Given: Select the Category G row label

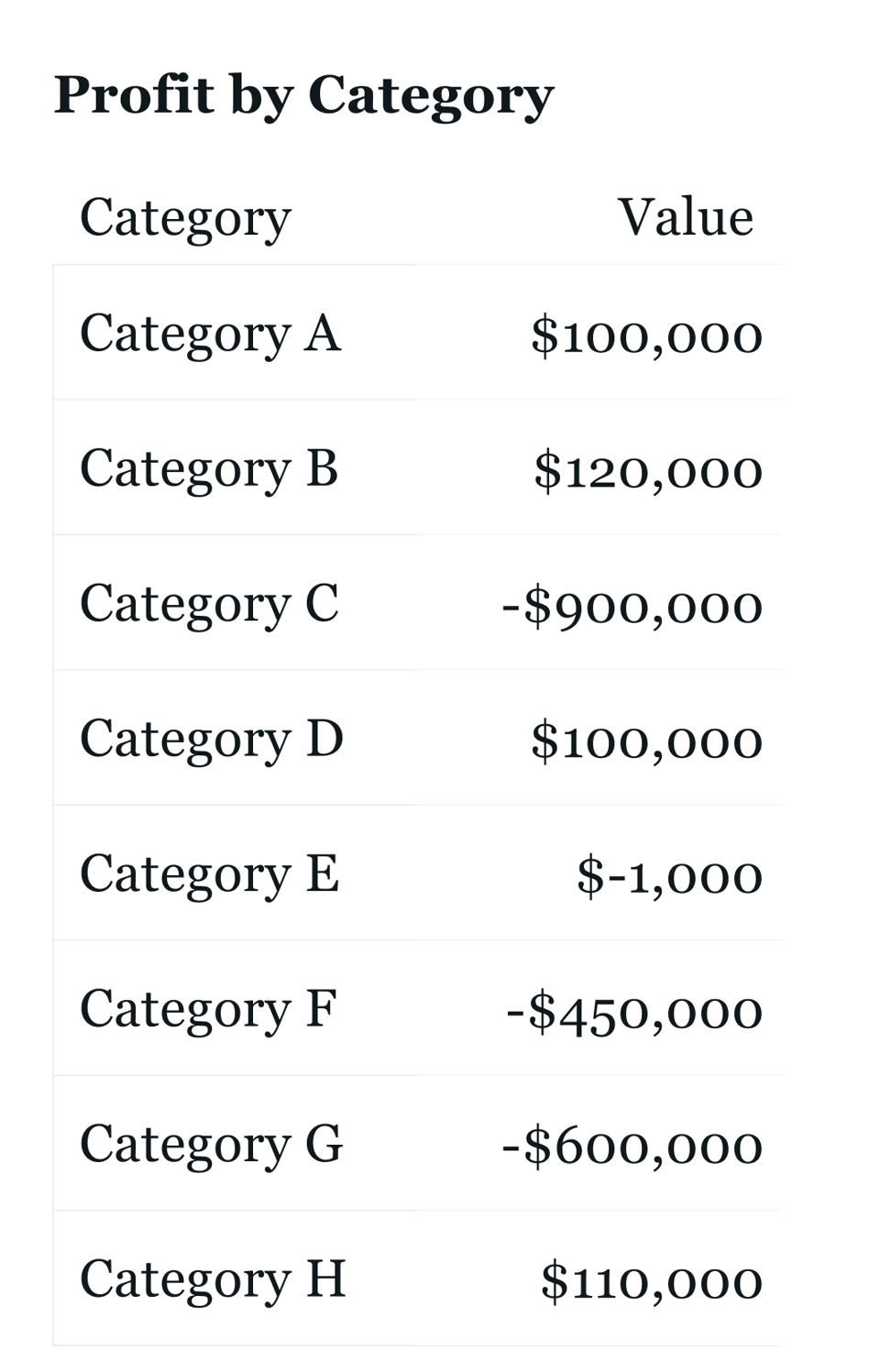Looking at the screenshot, I should [211, 1144].
